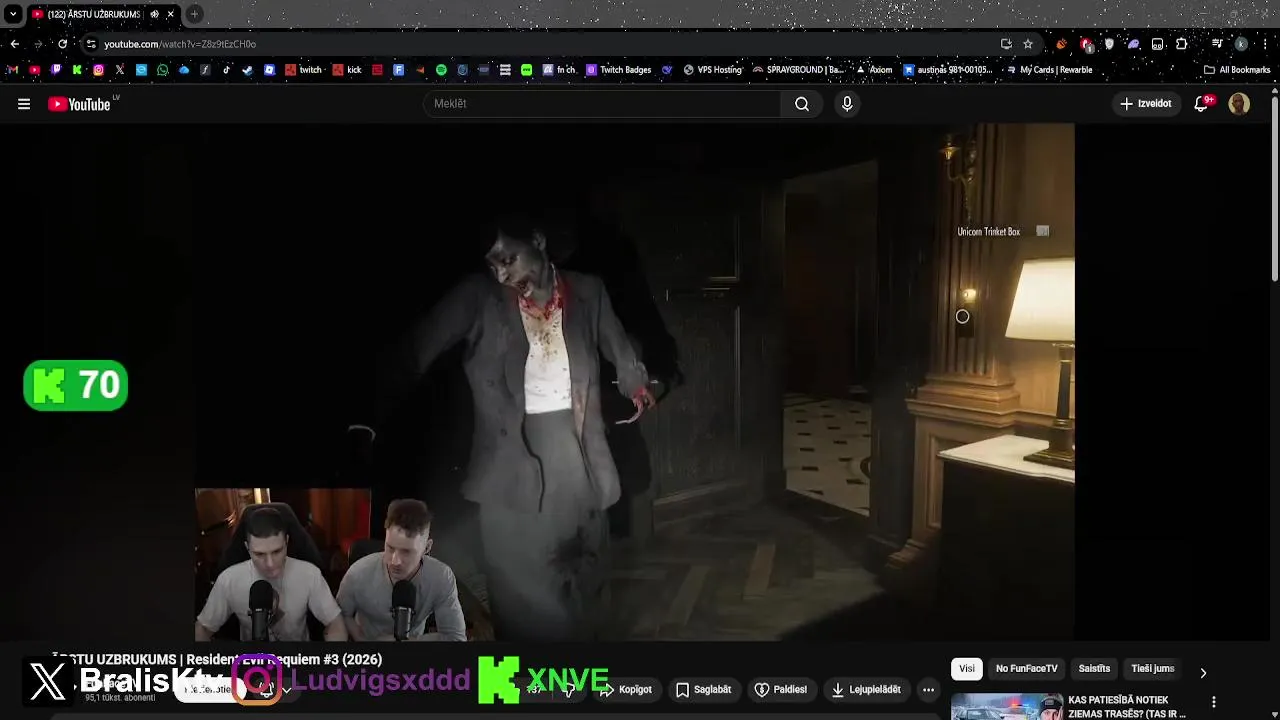Viewport: 1280px width, 720px height.
Task: Open the green Kick K bookmark
Action: tap(77, 70)
